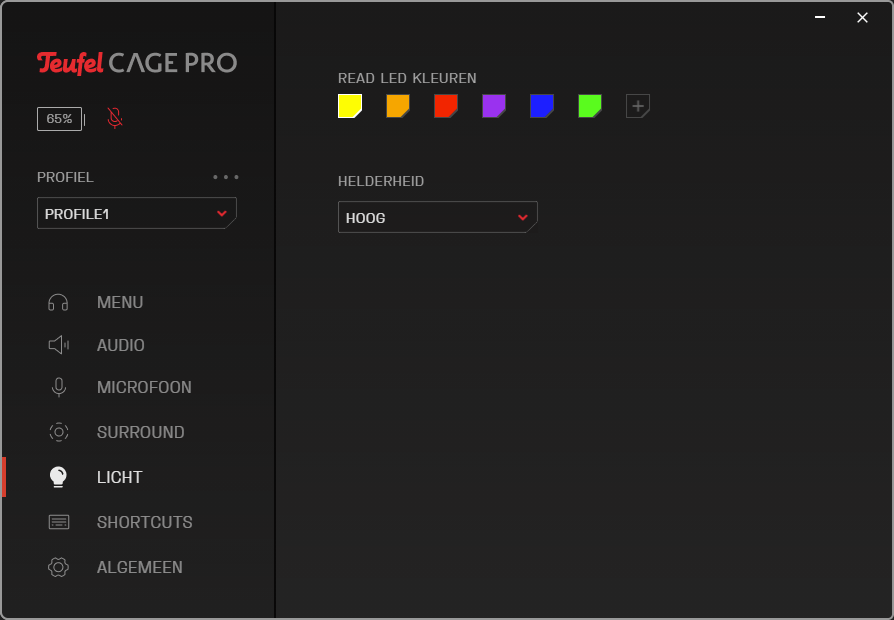
Task: Click the gear icon beside ALGEMEEN
Action: coord(58,567)
